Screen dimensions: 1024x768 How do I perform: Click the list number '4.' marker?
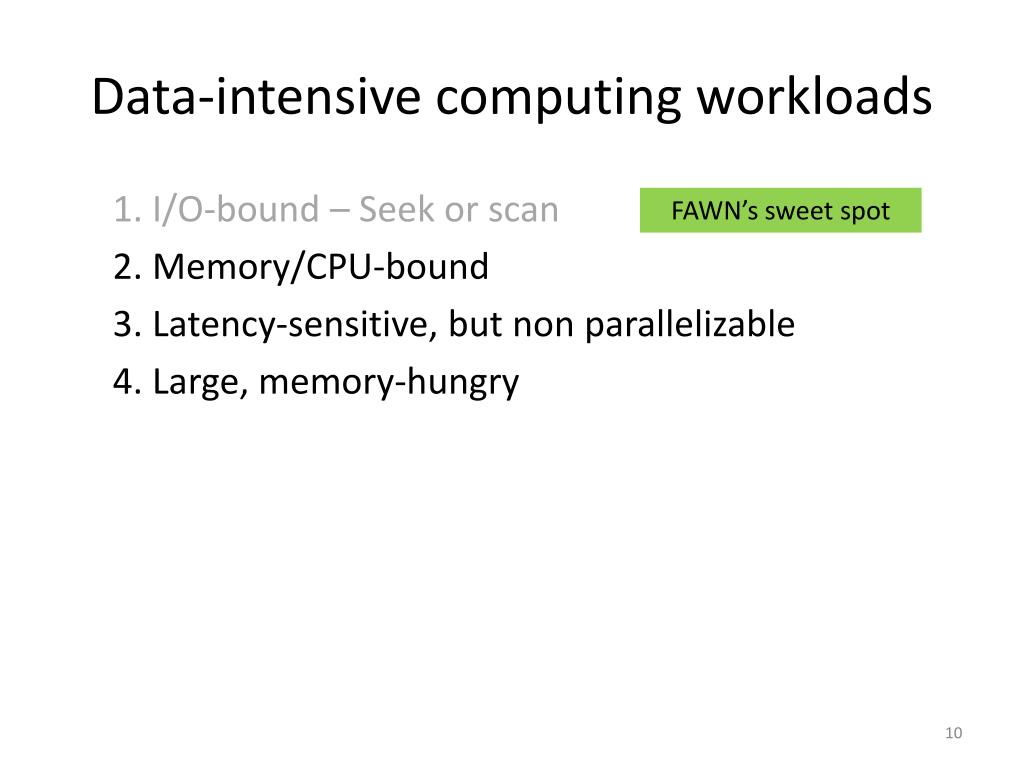pyautogui.click(x=127, y=382)
